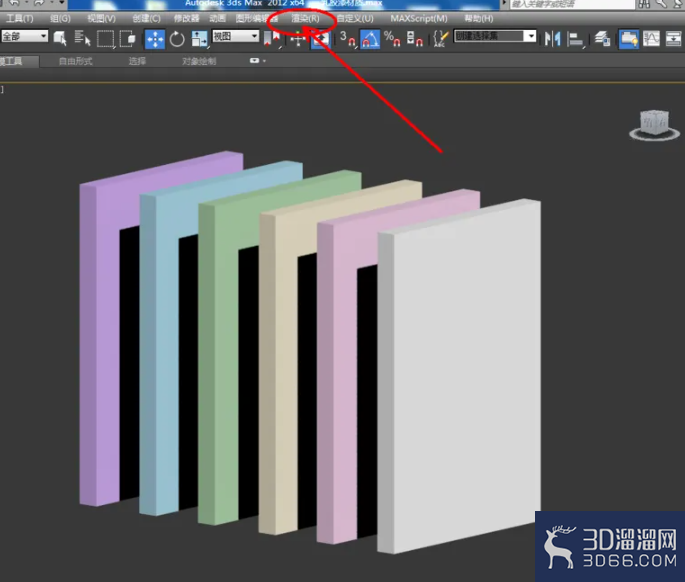Screen dimensions: 685x582
Task: Toggle Window/Crossing selection mode
Action: [128, 38]
